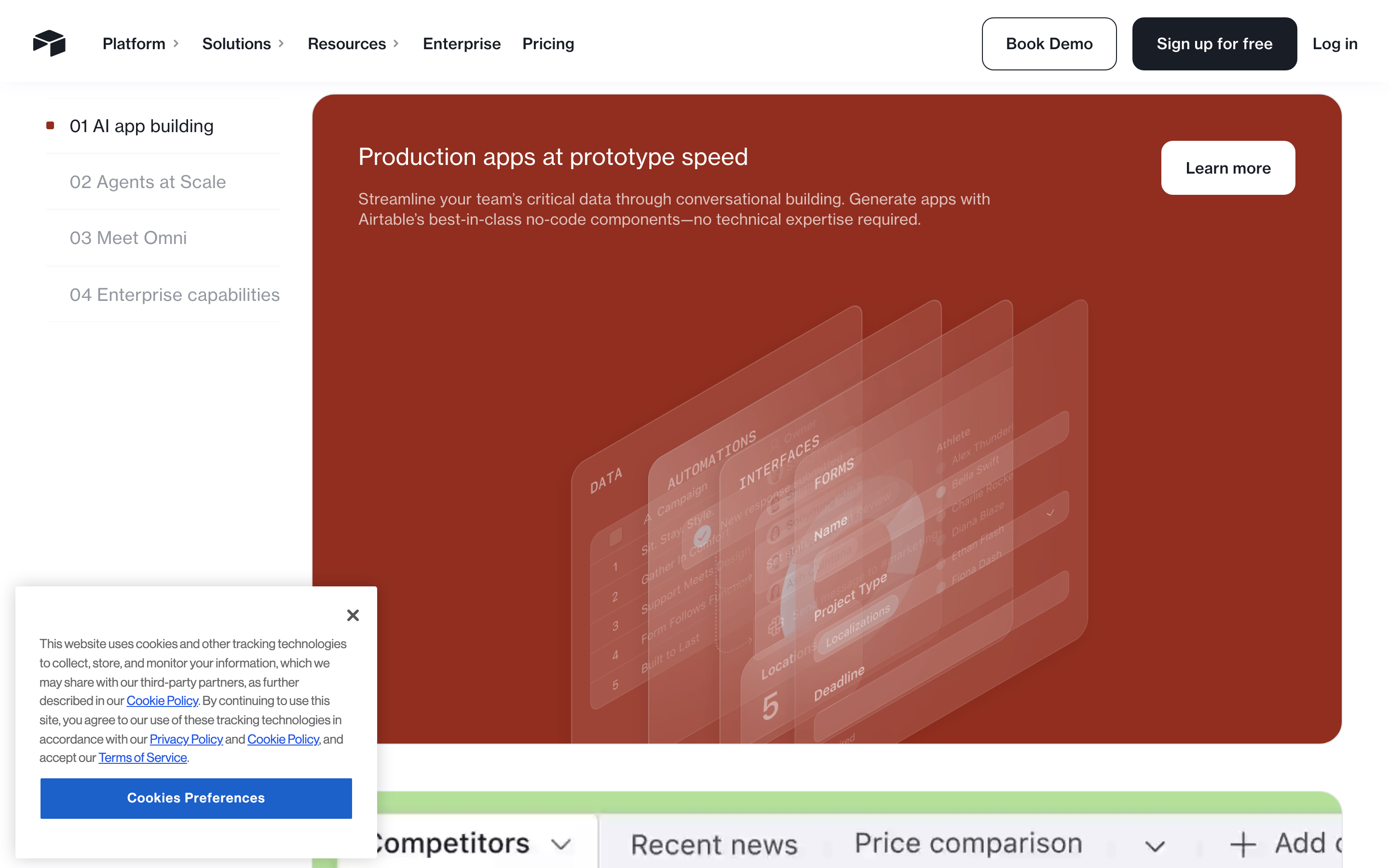
Task: Open the Privacy Policy link
Action: click(186, 739)
